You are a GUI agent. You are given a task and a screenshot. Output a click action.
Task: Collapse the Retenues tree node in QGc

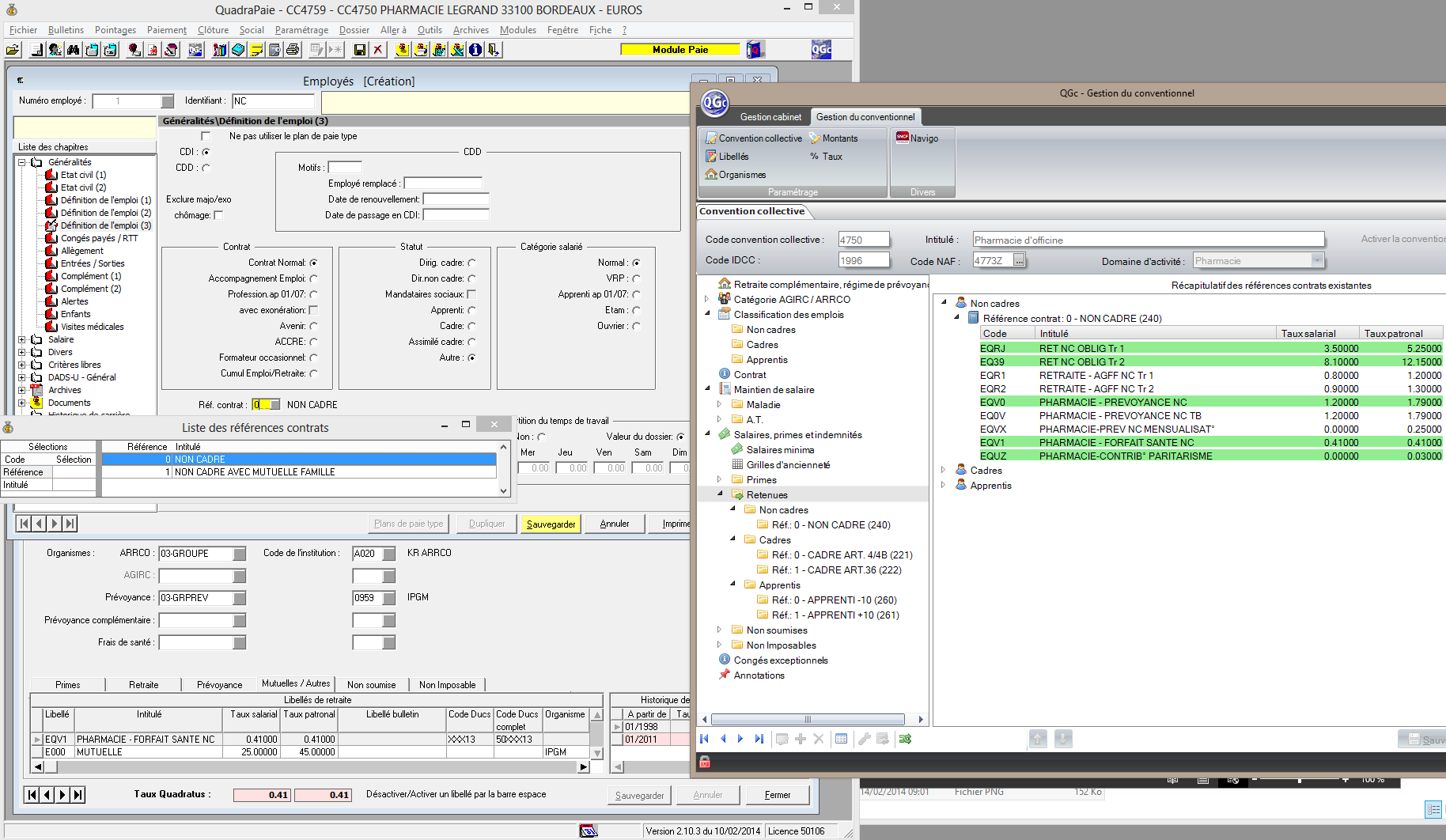[720, 494]
